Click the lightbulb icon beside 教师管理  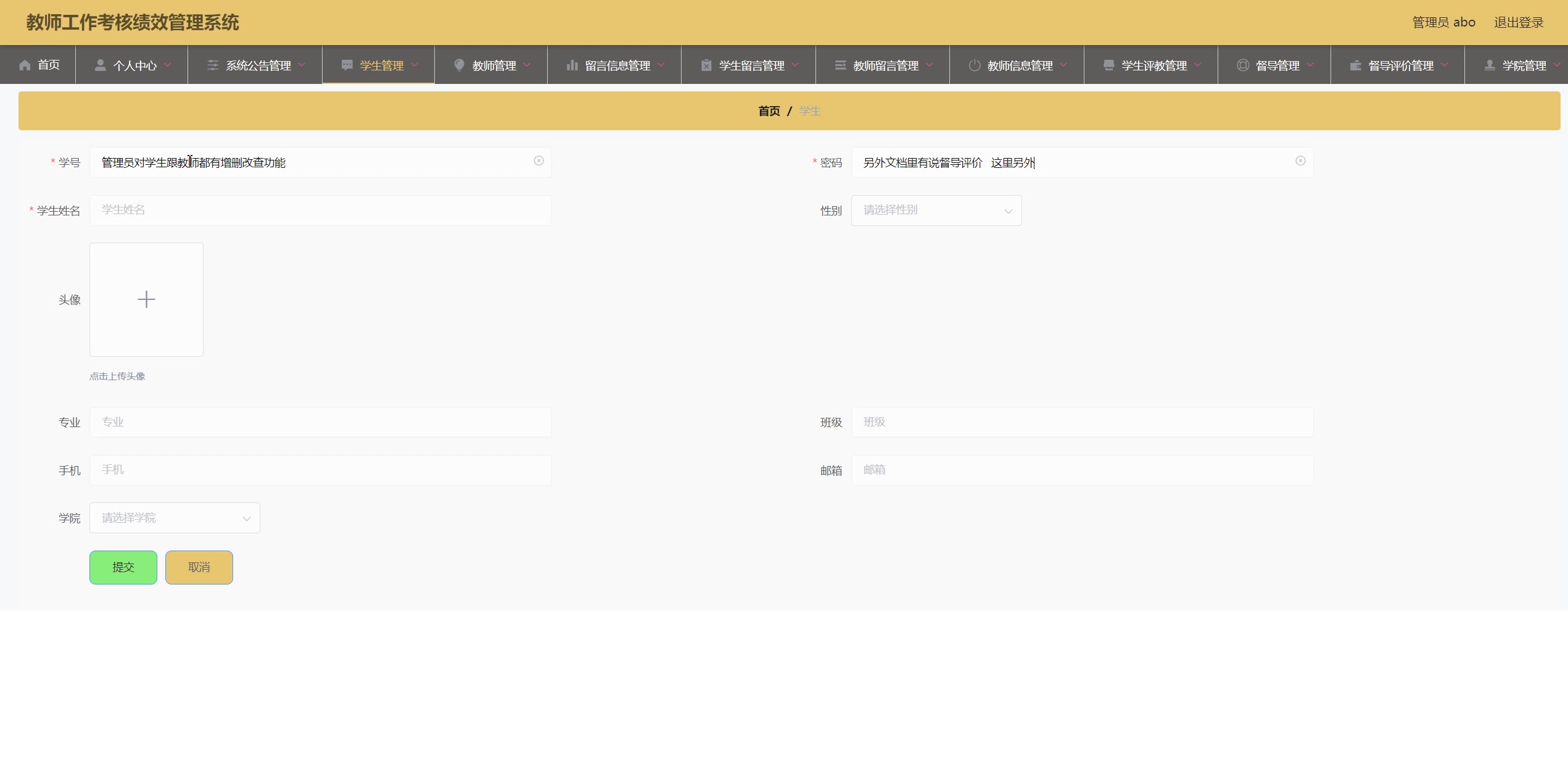459,65
